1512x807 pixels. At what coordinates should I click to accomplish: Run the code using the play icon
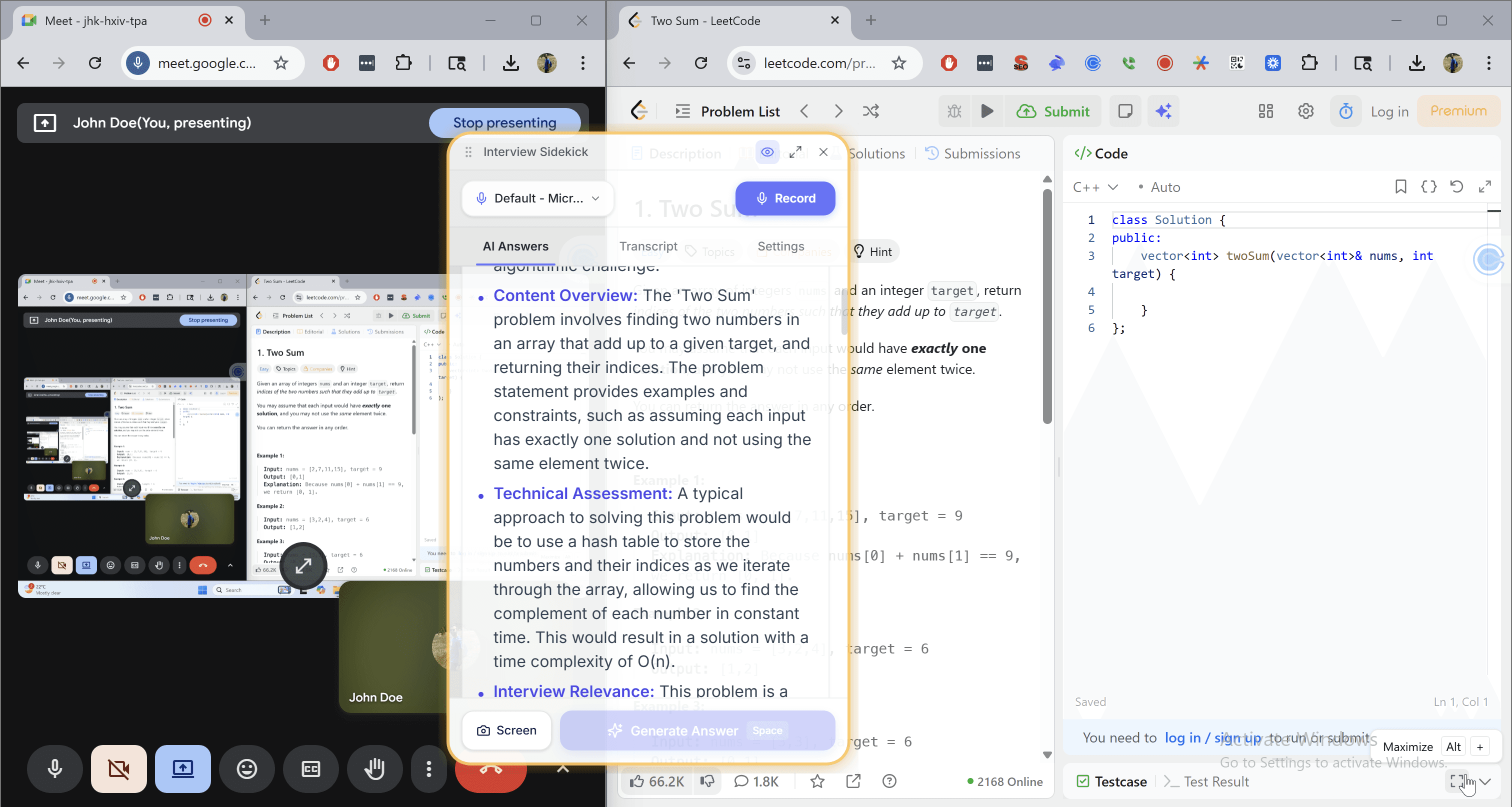pyautogui.click(x=988, y=111)
